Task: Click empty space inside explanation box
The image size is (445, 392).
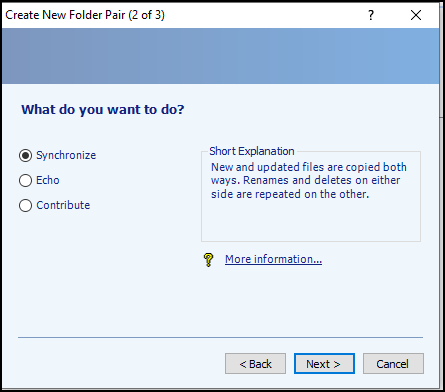Action: 311,220
